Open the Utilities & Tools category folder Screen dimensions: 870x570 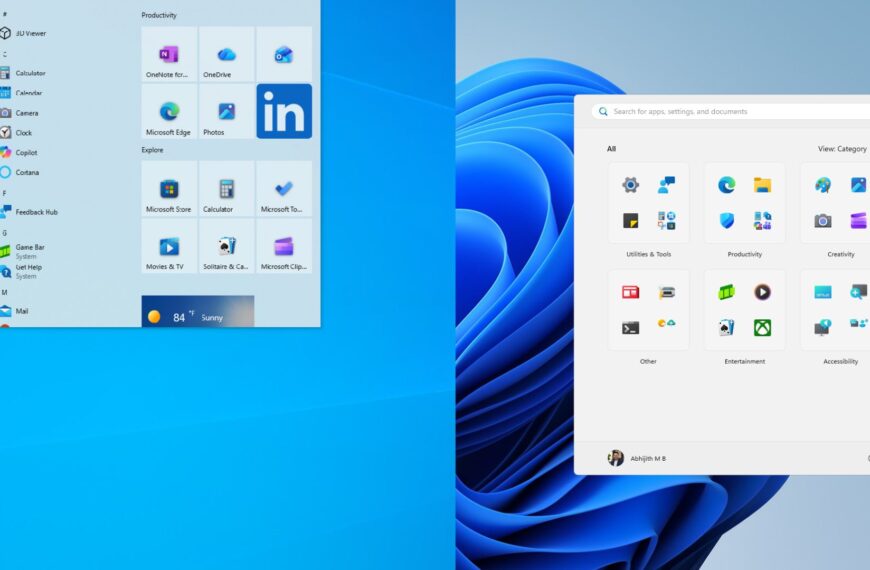[649, 203]
